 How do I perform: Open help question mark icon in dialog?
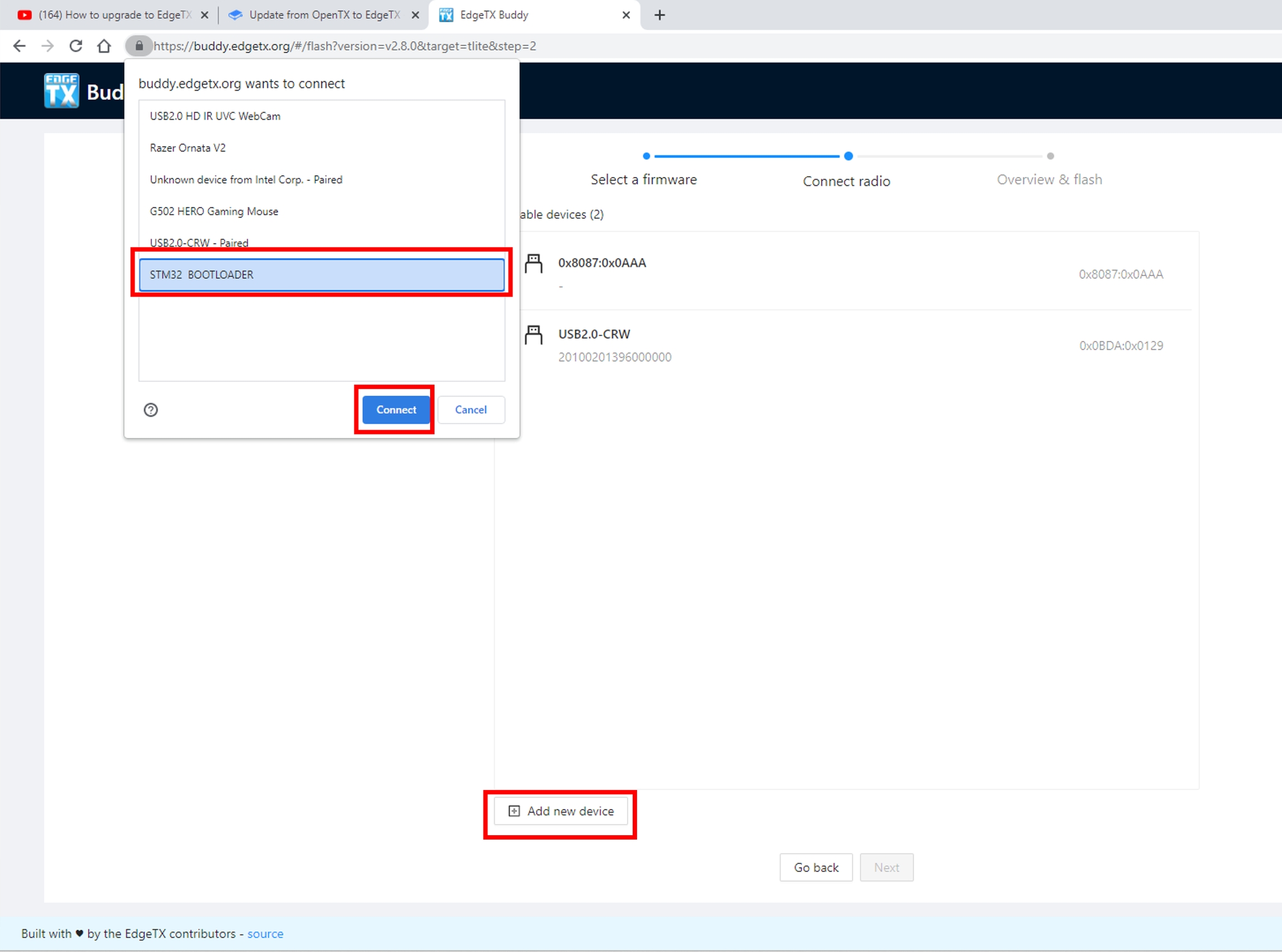click(x=151, y=410)
